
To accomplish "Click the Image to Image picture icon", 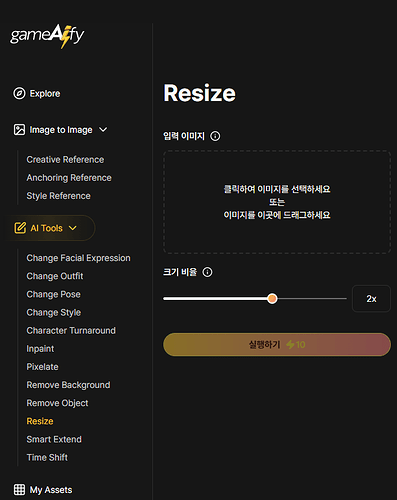I will point(19,130).
